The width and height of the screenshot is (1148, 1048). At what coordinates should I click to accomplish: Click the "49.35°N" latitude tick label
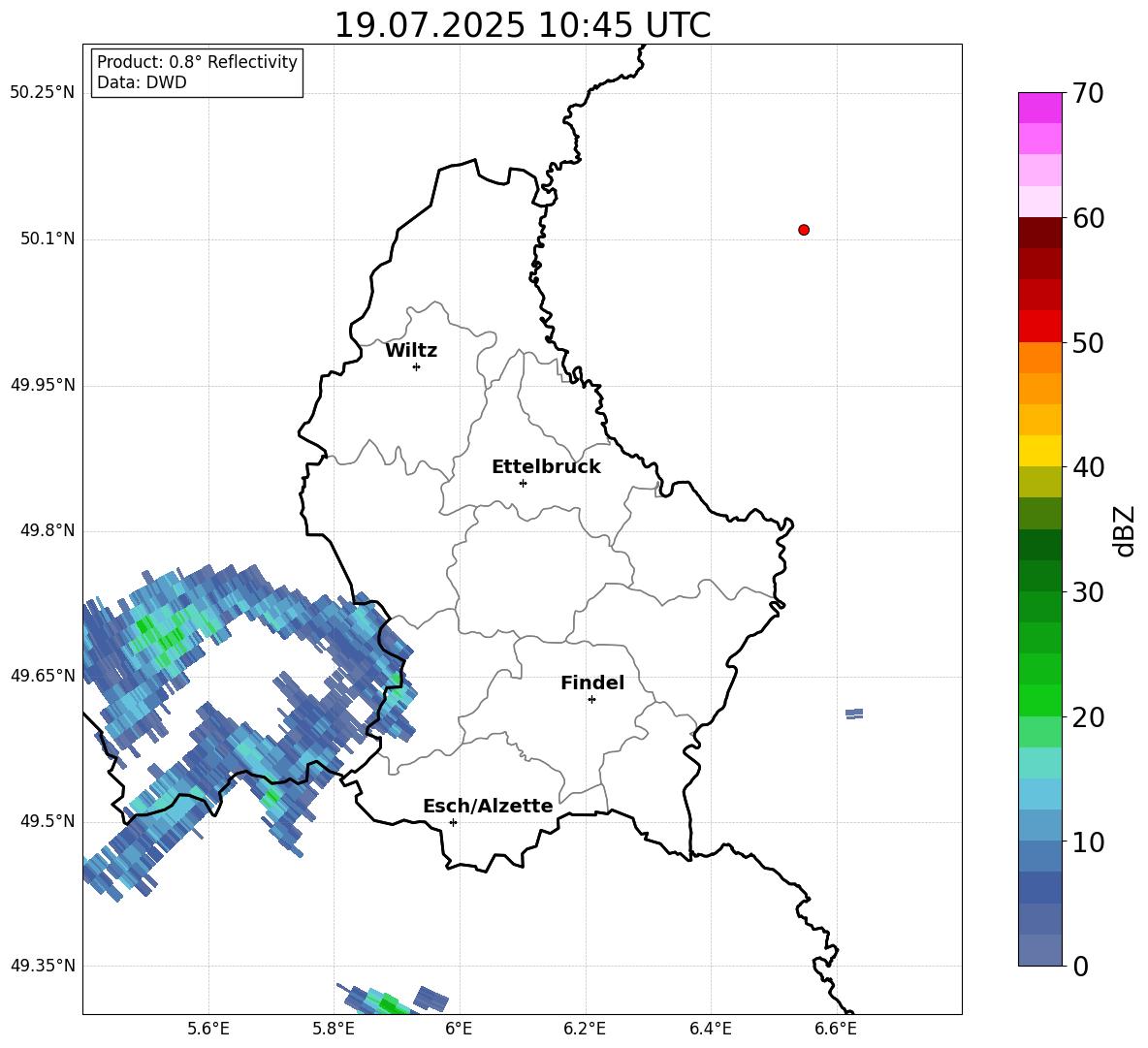click(42, 966)
